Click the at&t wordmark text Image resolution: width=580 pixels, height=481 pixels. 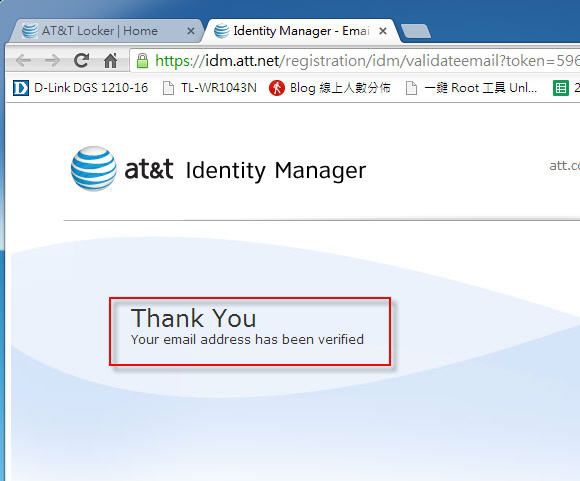[x=149, y=169]
